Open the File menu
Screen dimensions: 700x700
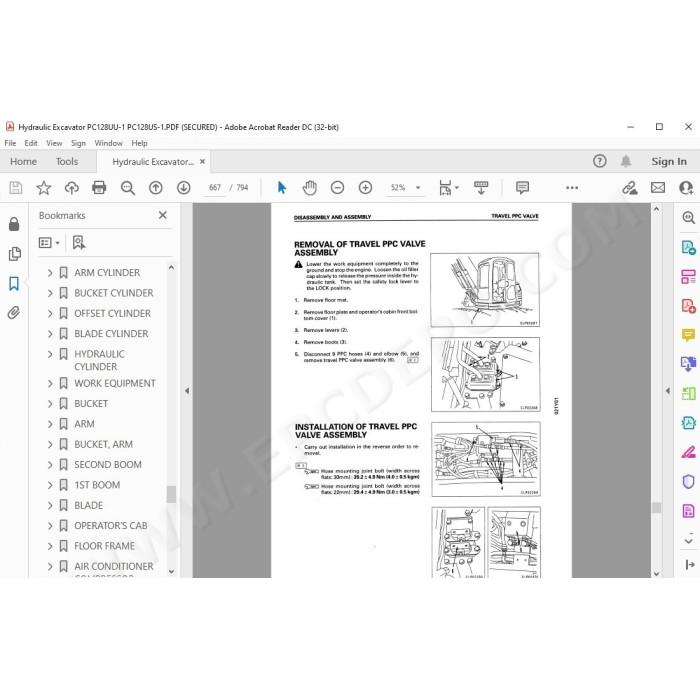[x=10, y=143]
